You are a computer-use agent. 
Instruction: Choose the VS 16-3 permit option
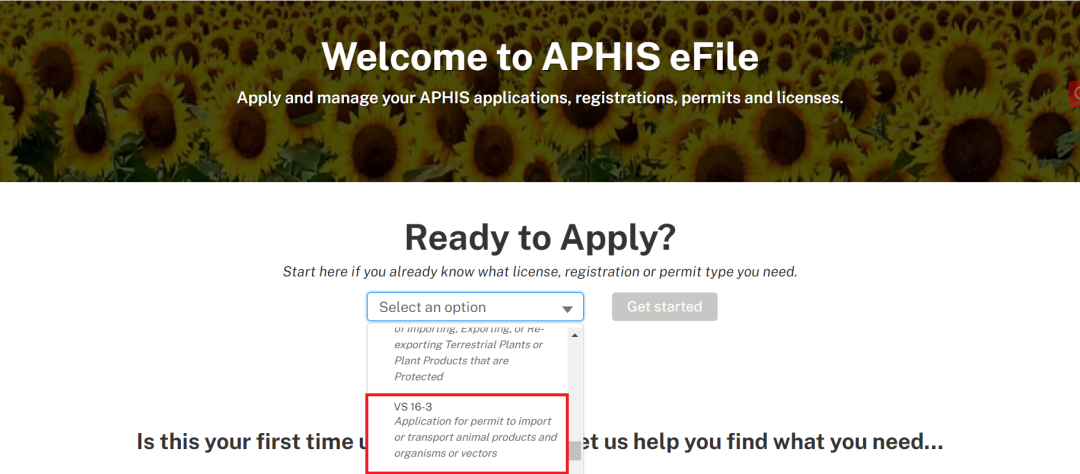468,431
